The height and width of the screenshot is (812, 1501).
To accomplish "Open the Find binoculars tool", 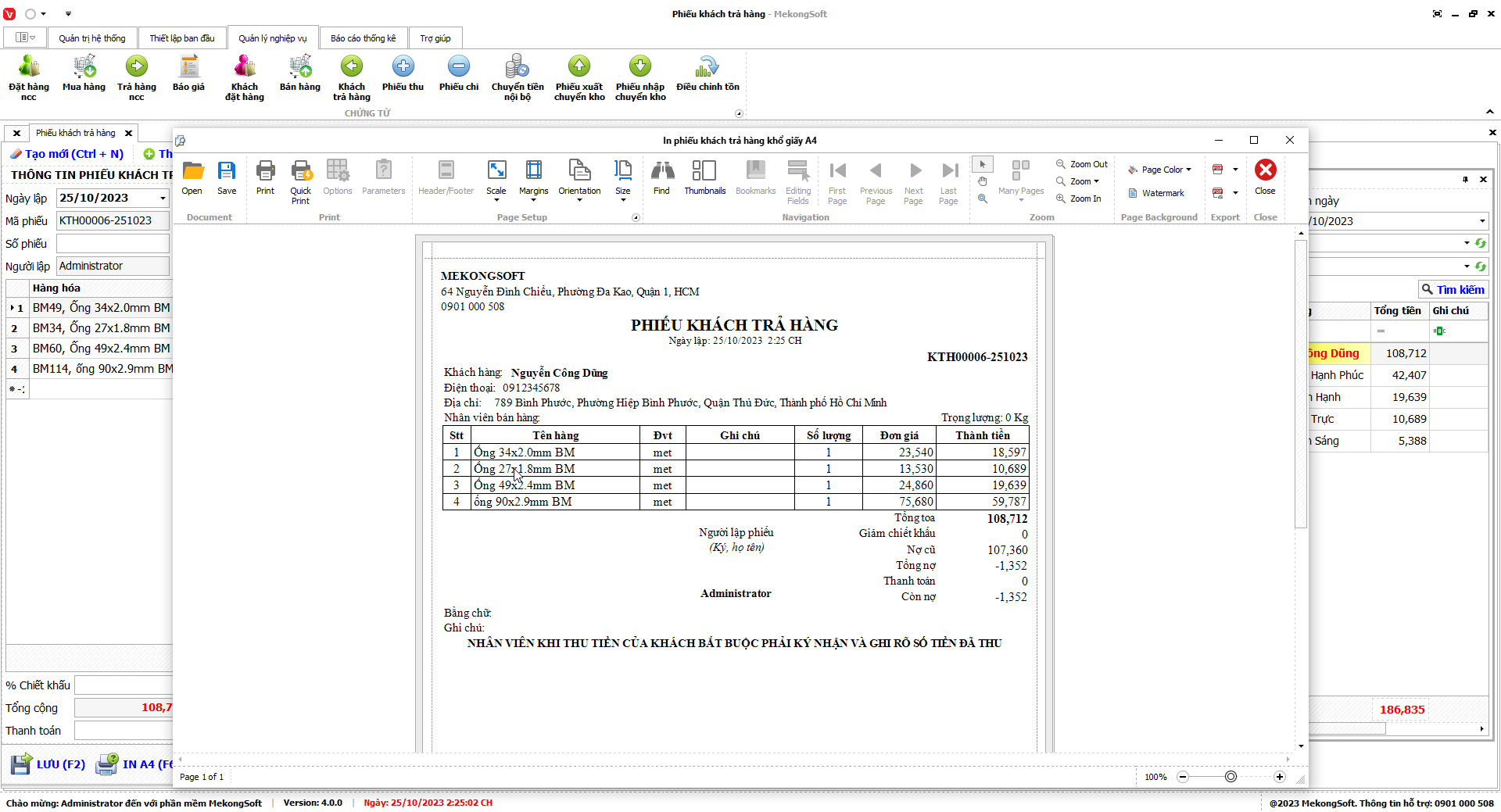I will (x=661, y=177).
